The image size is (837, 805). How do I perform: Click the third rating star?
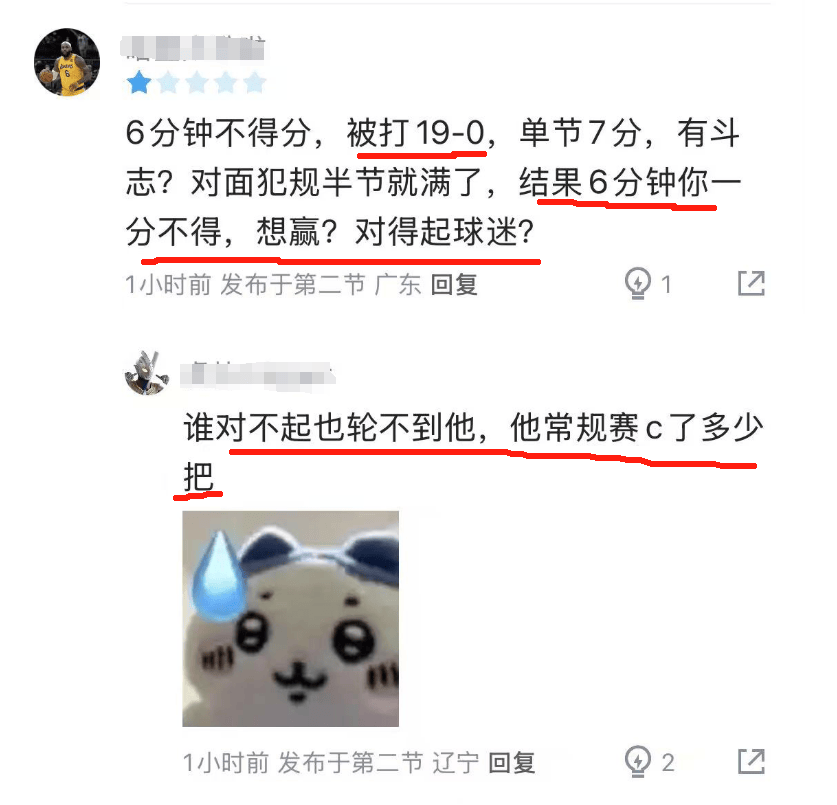[197, 82]
